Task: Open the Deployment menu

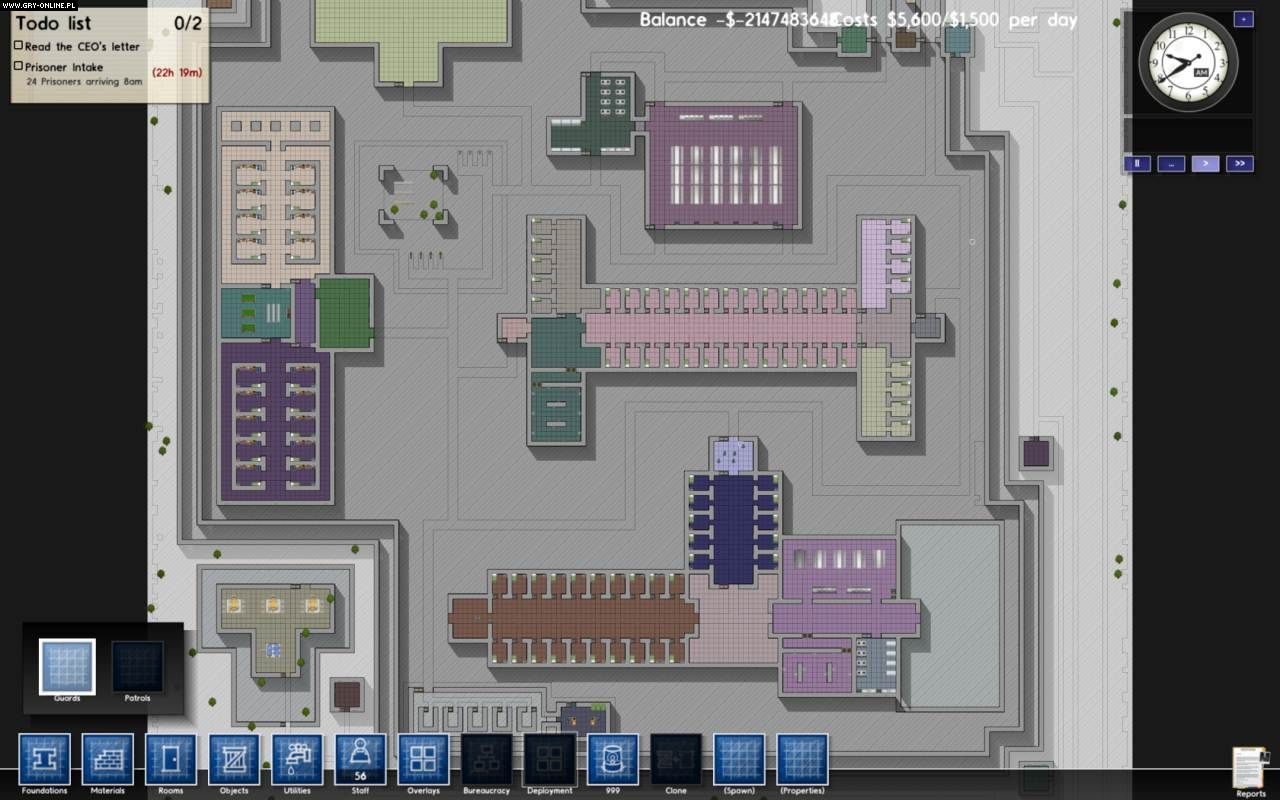Action: (549, 760)
